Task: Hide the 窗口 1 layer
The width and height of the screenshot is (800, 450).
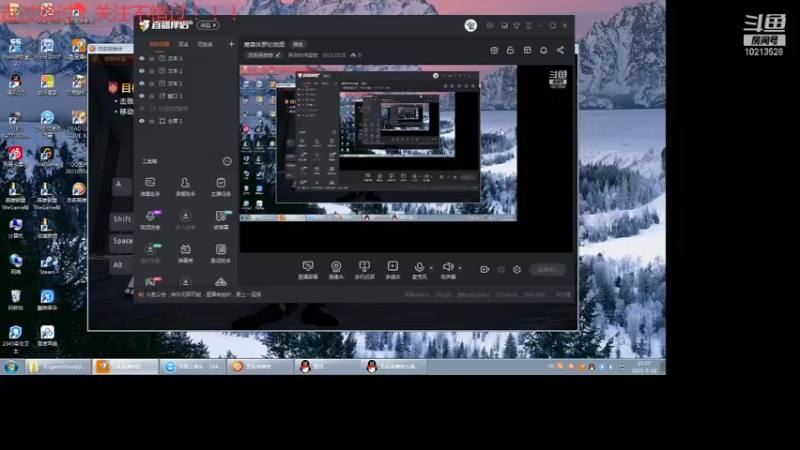Action: (x=142, y=96)
